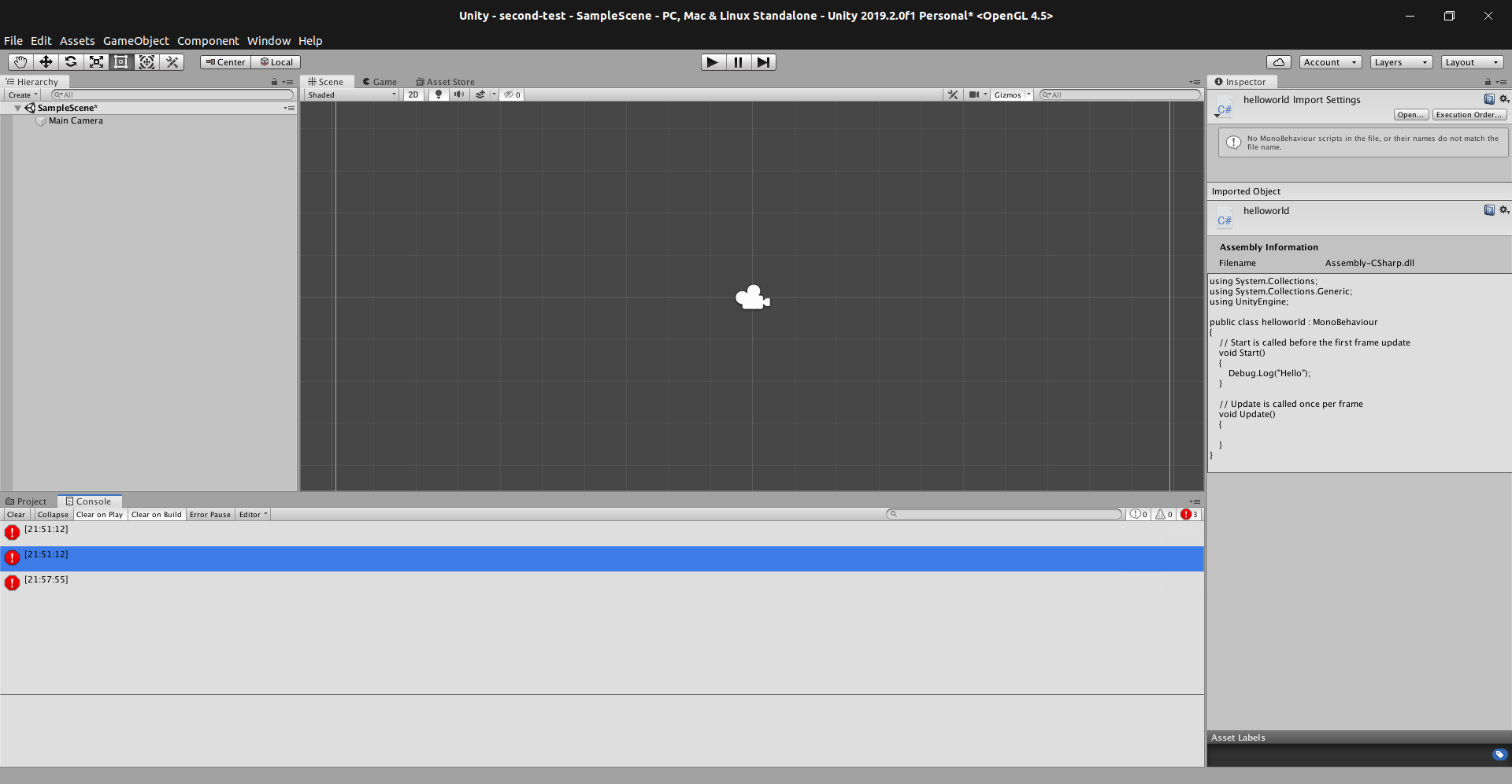Open the Create dropdown in Hierarchy
The image size is (1512, 784).
tap(23, 94)
